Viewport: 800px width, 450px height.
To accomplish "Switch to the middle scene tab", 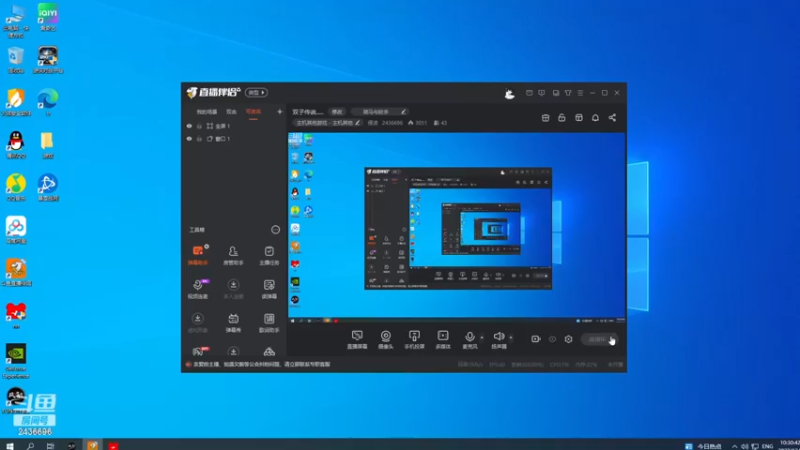I will [232, 112].
